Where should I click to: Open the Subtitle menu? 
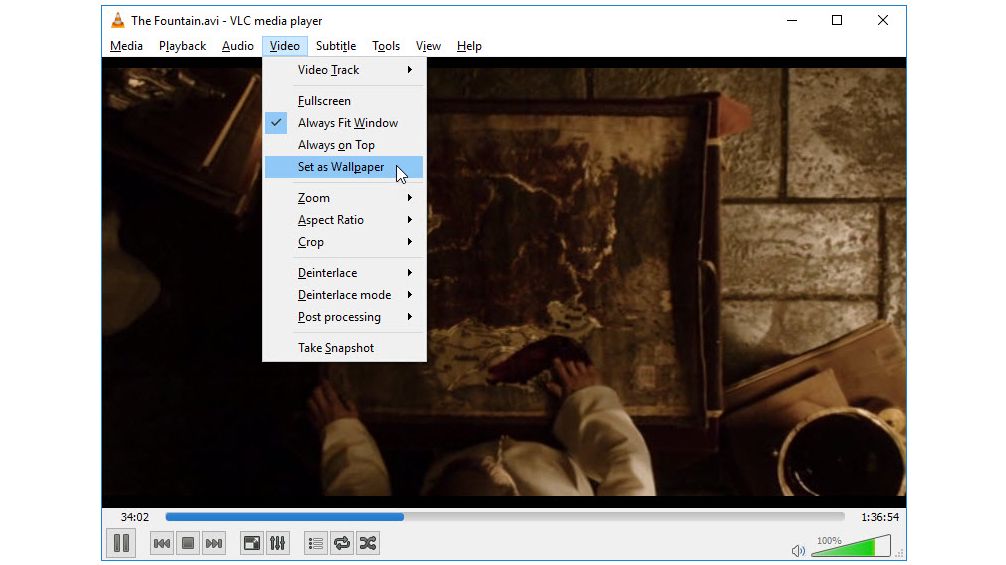(x=336, y=46)
